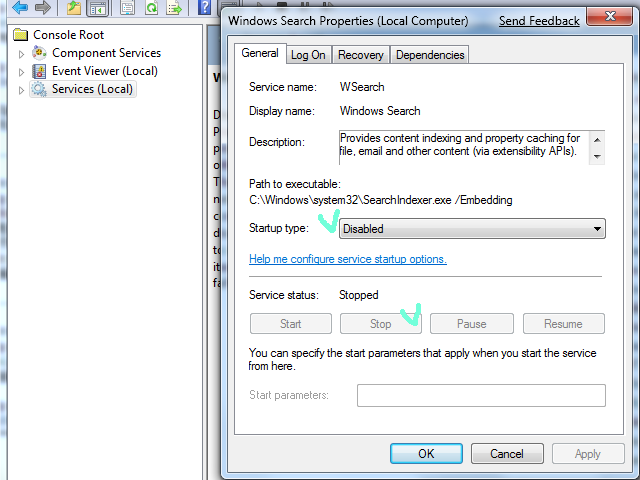The width and height of the screenshot is (640, 480).
Task: Select Event Viewer (Local) tree label
Action: coord(105,71)
